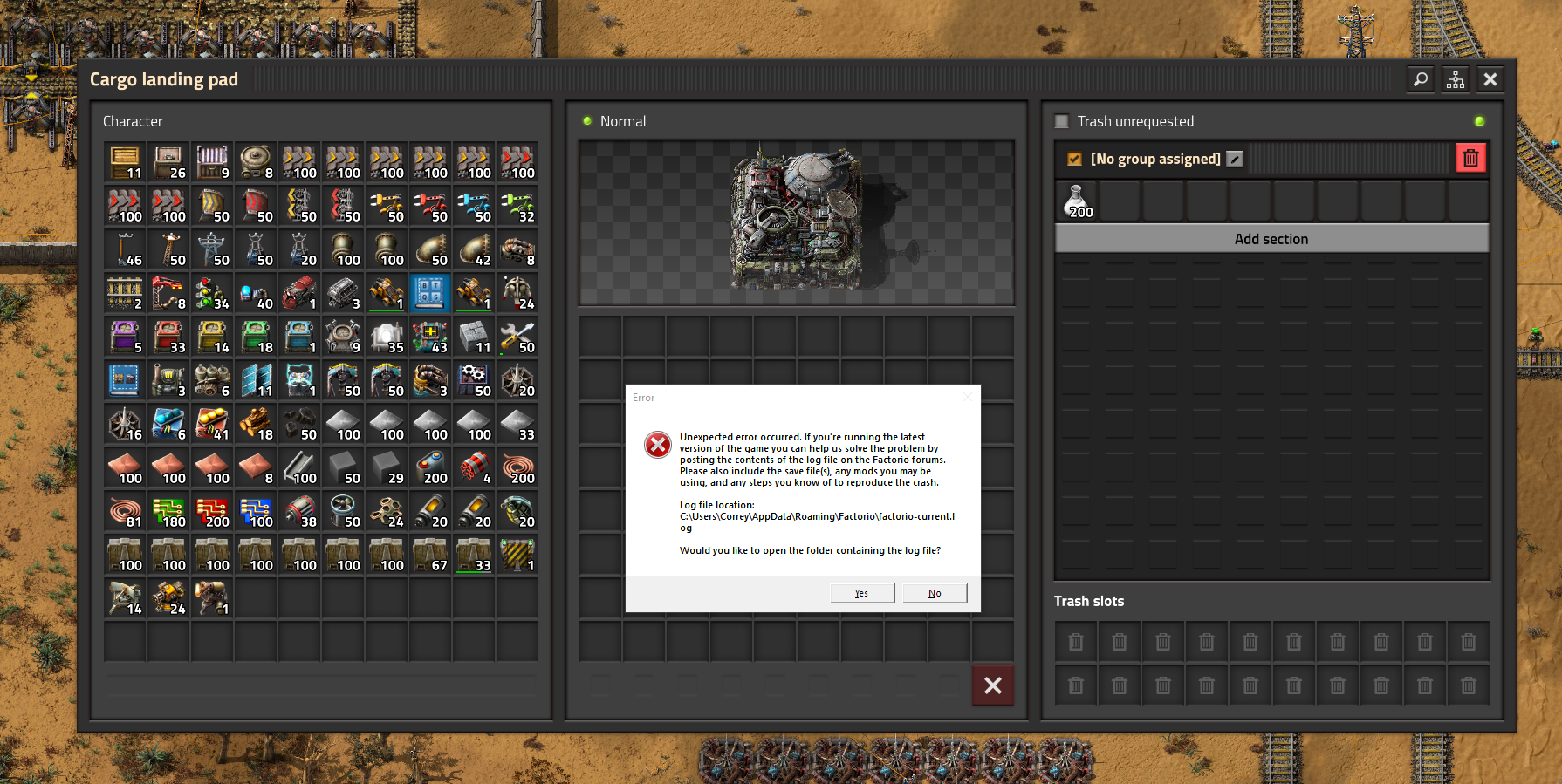The image size is (1562, 784).
Task: Pick the steel beam stack of 100
Action: pos(299,467)
